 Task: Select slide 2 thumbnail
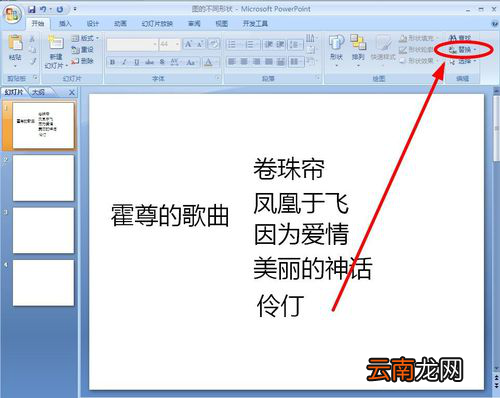(43, 178)
